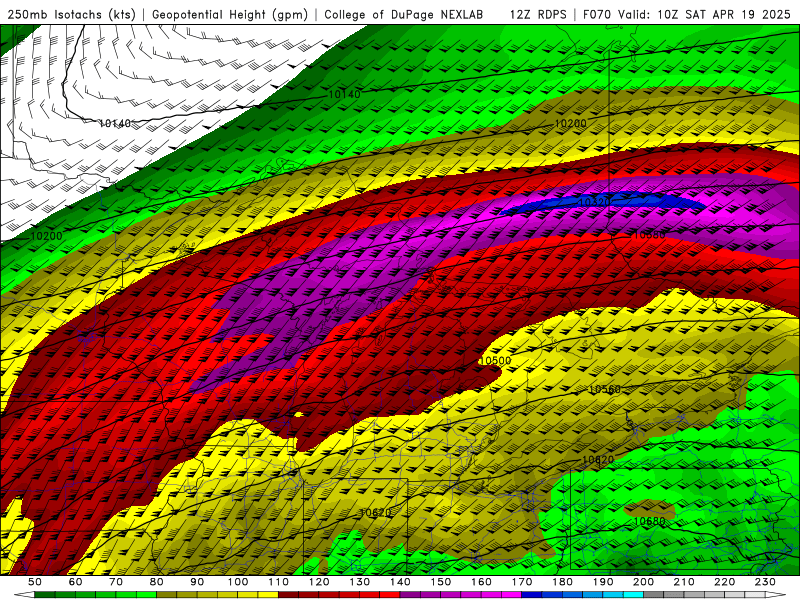Image resolution: width=800 pixels, height=600 pixels.
Task: Click the 140 knot colorbar label
Action: [x=400, y=582]
